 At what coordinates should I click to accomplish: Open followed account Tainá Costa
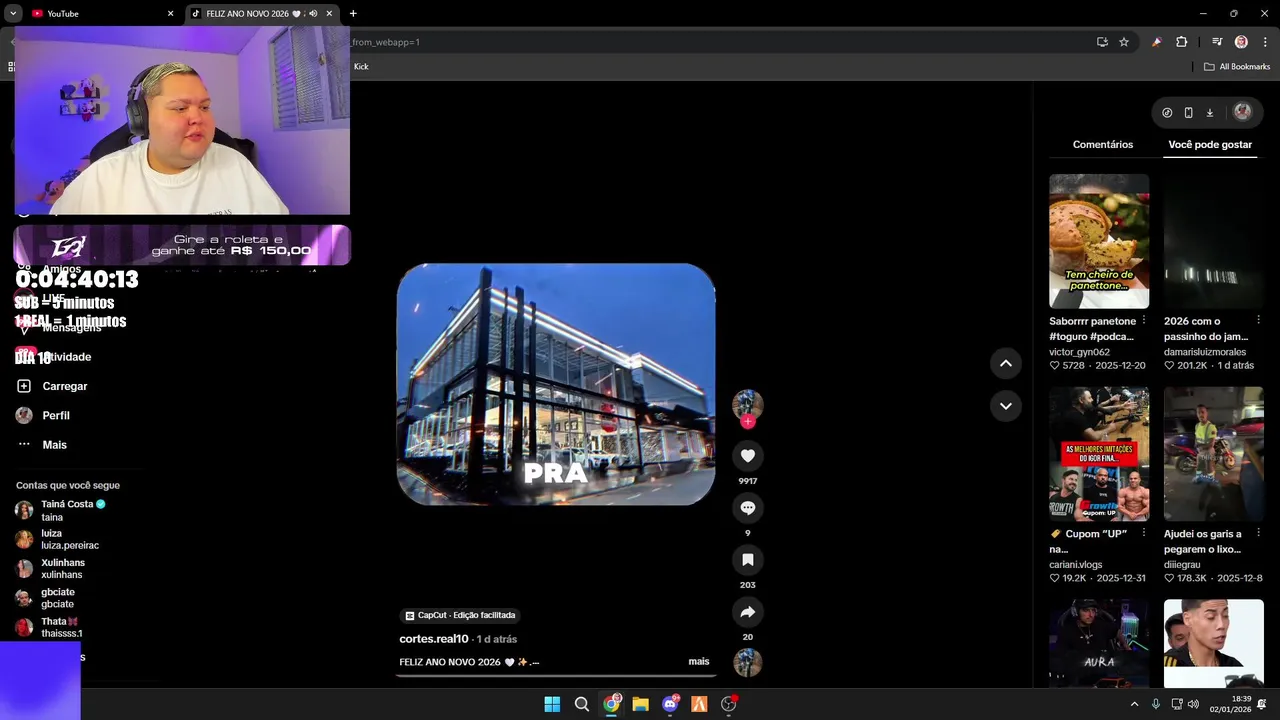click(62, 510)
